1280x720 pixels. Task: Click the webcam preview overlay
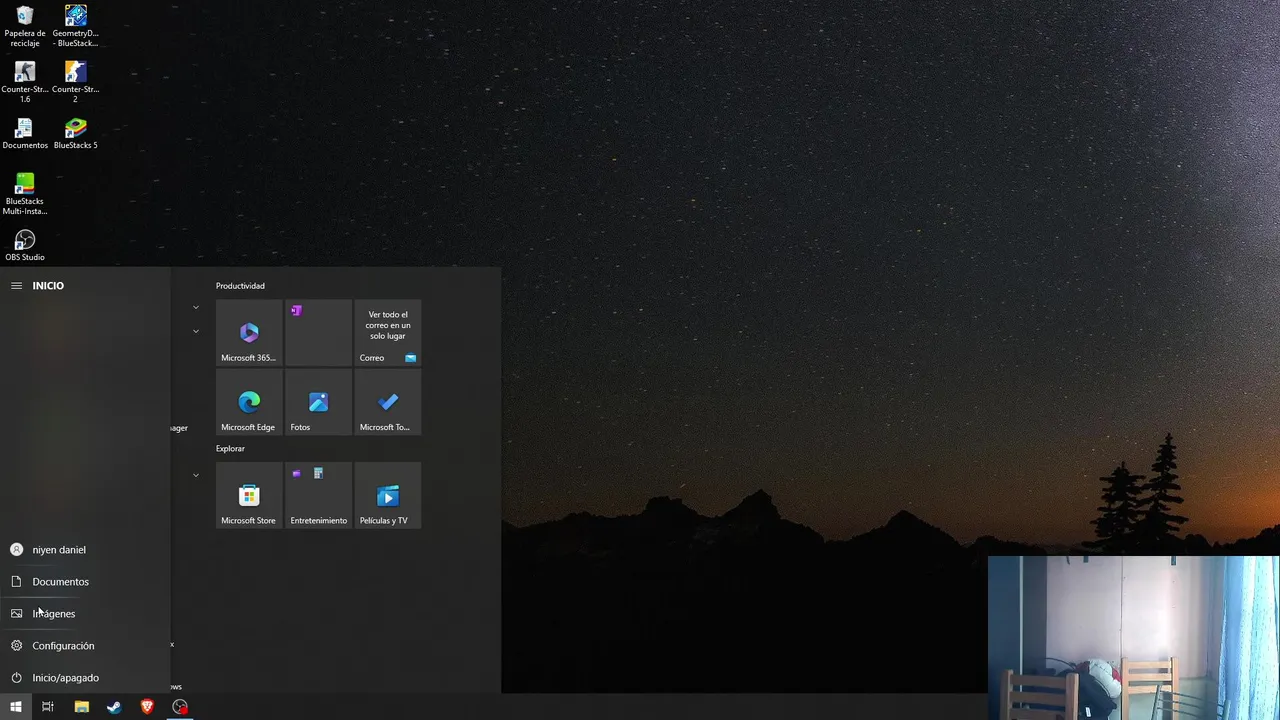point(1133,638)
